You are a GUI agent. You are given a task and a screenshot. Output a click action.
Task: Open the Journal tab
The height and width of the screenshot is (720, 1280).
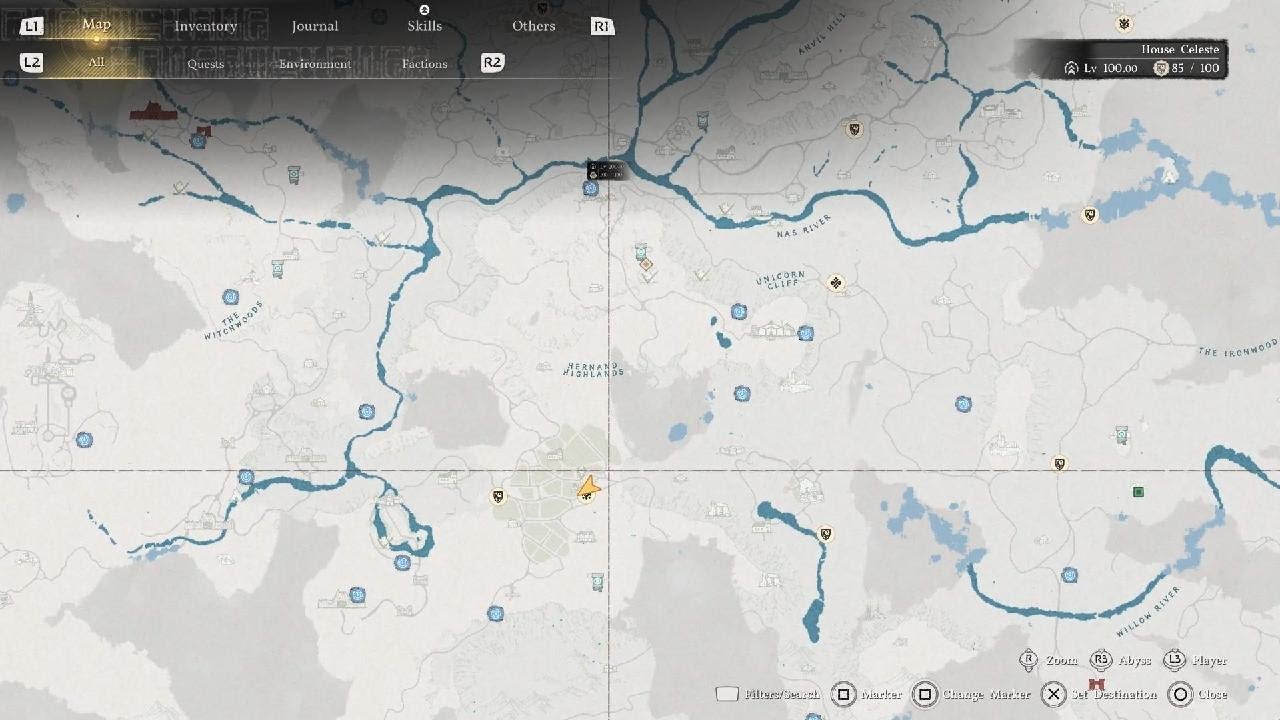315,26
